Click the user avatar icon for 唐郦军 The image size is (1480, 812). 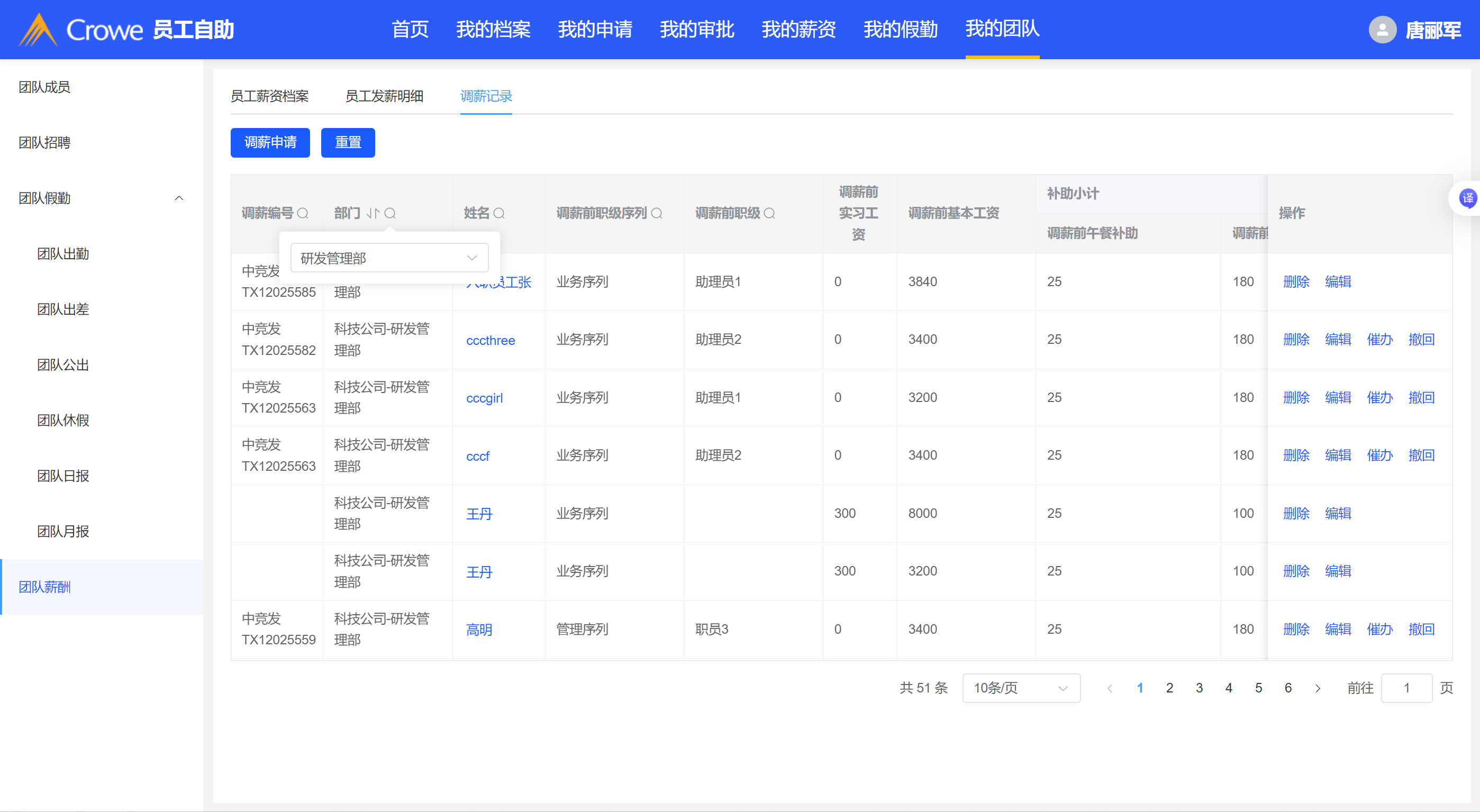1382,30
